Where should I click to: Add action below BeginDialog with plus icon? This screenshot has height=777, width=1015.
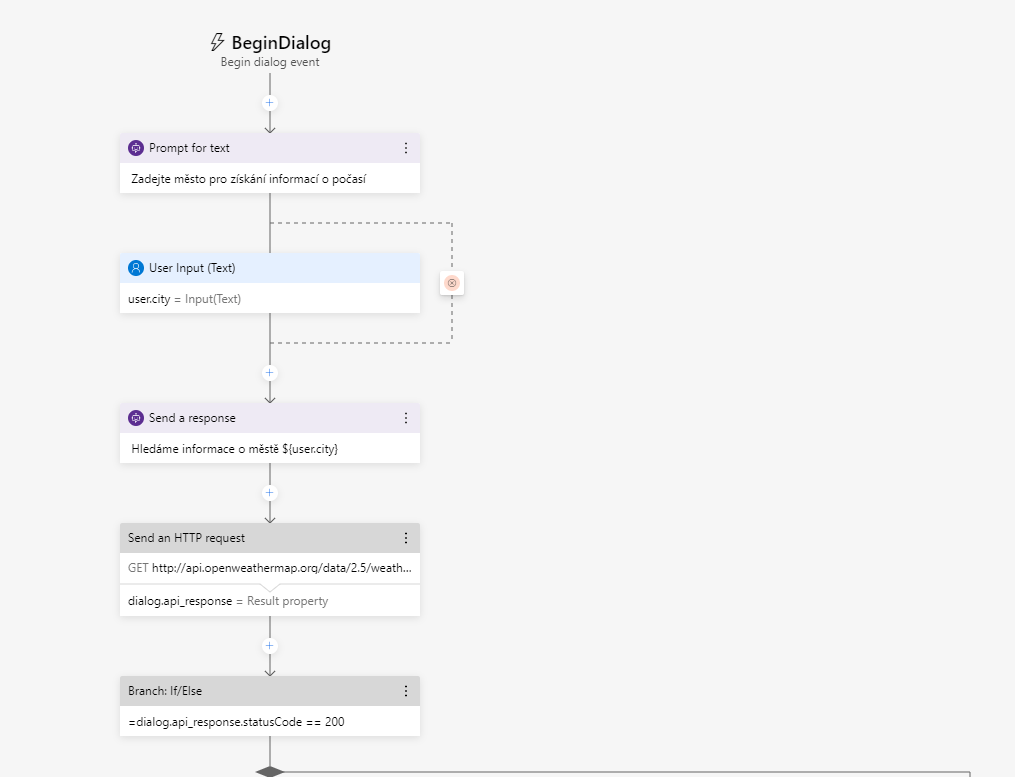pos(269,103)
